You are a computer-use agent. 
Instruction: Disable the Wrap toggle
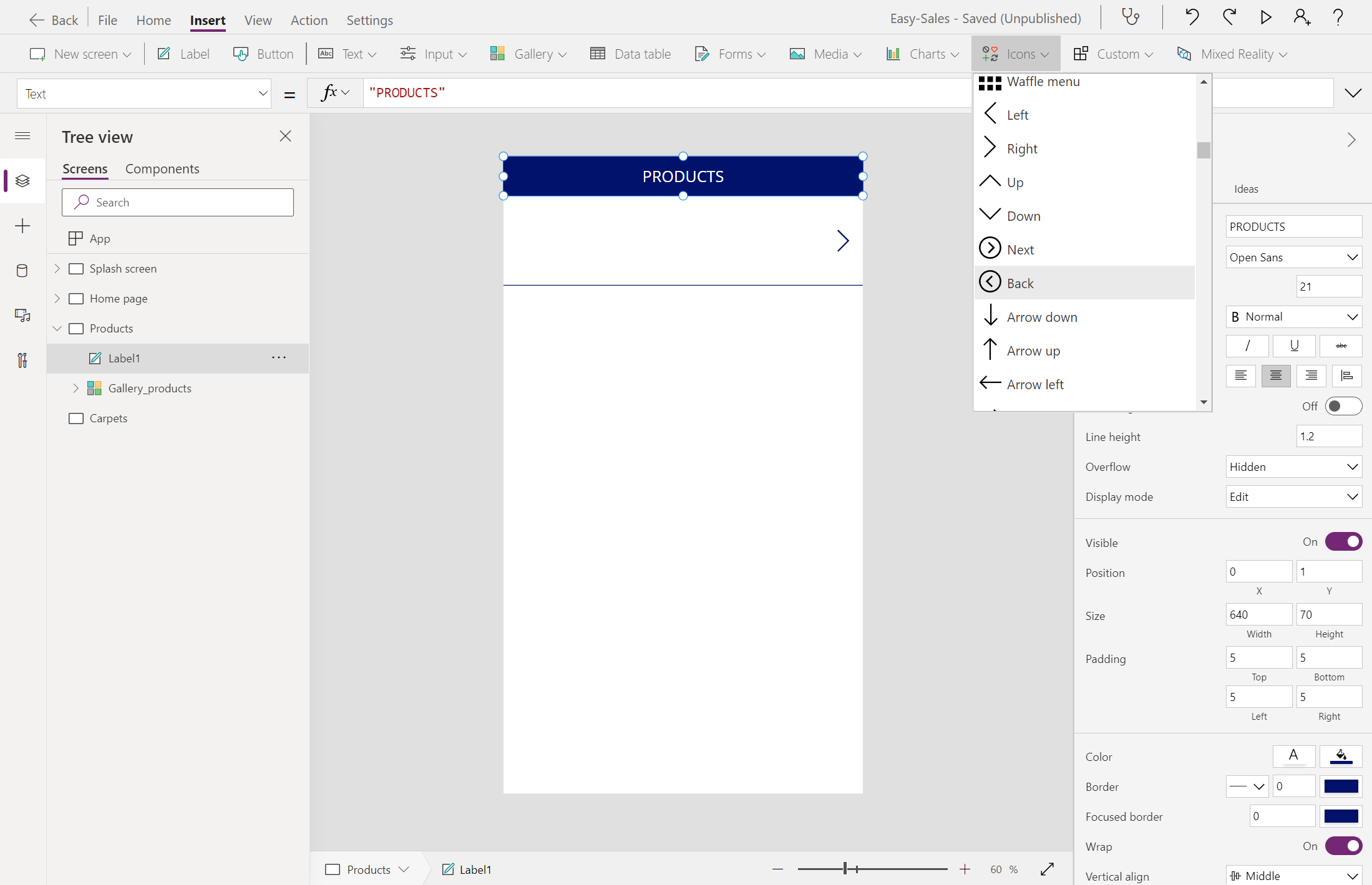click(x=1343, y=846)
